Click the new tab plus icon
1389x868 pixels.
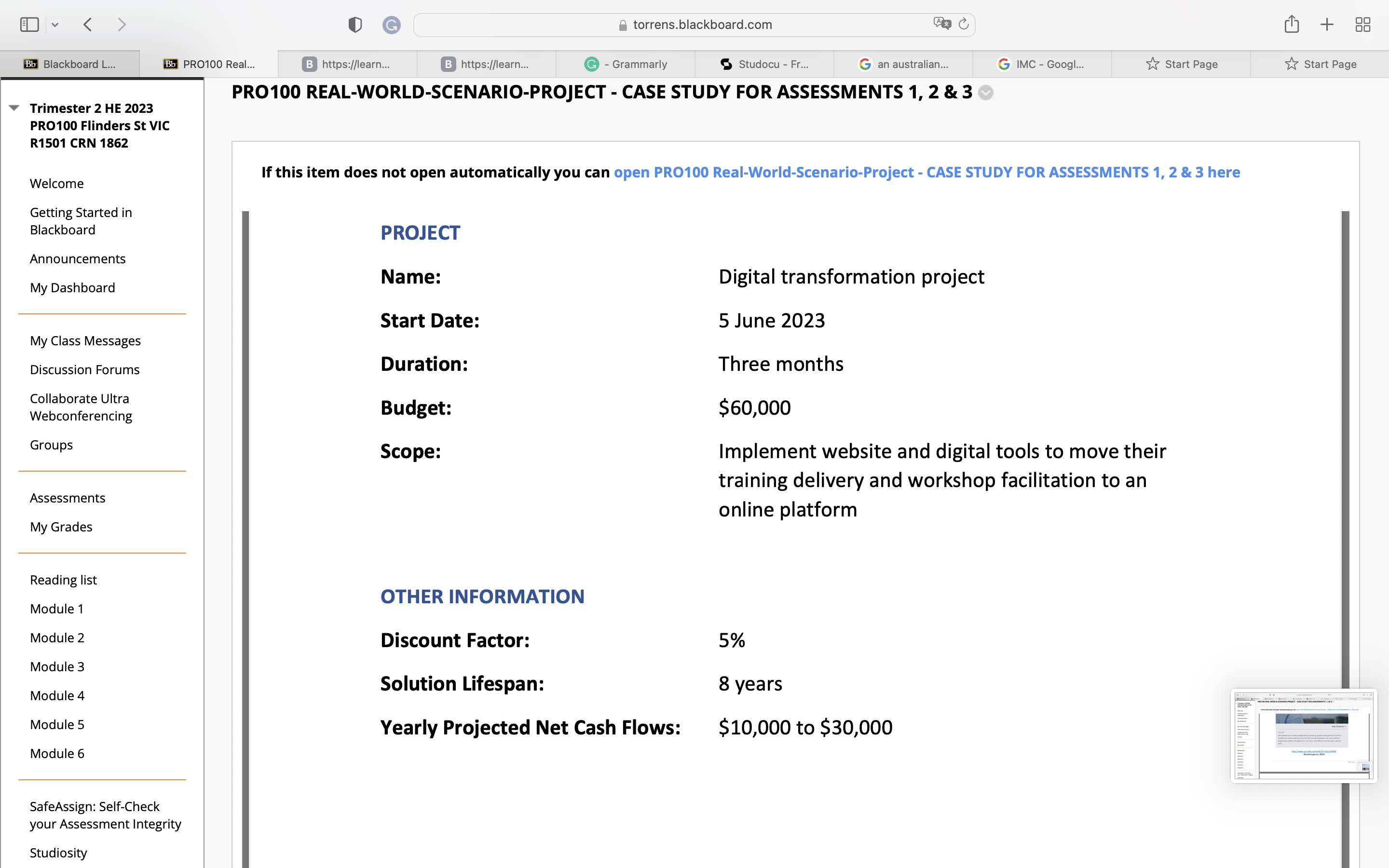click(x=1327, y=23)
